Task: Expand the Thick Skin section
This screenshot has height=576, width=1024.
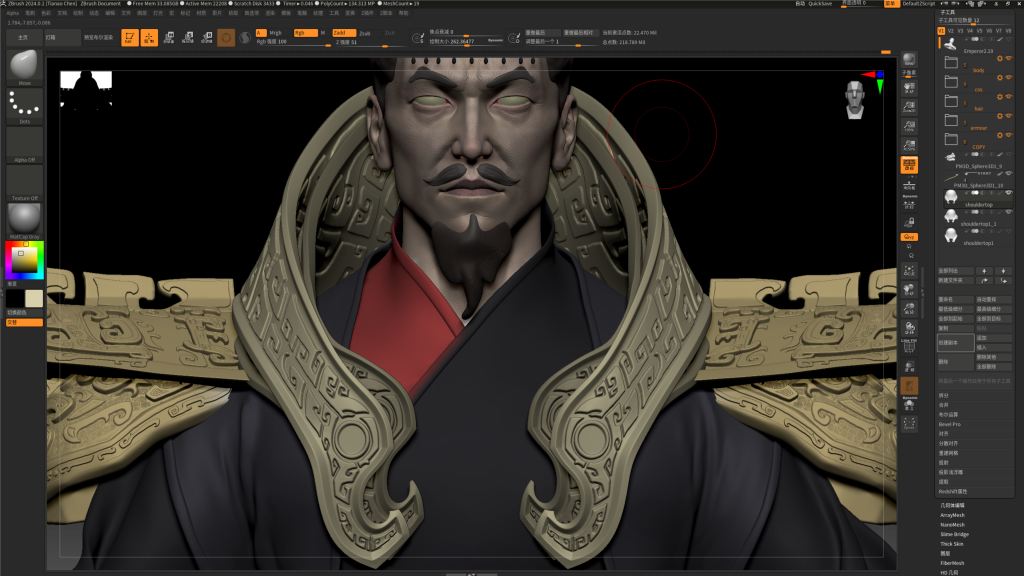Action: click(952, 544)
